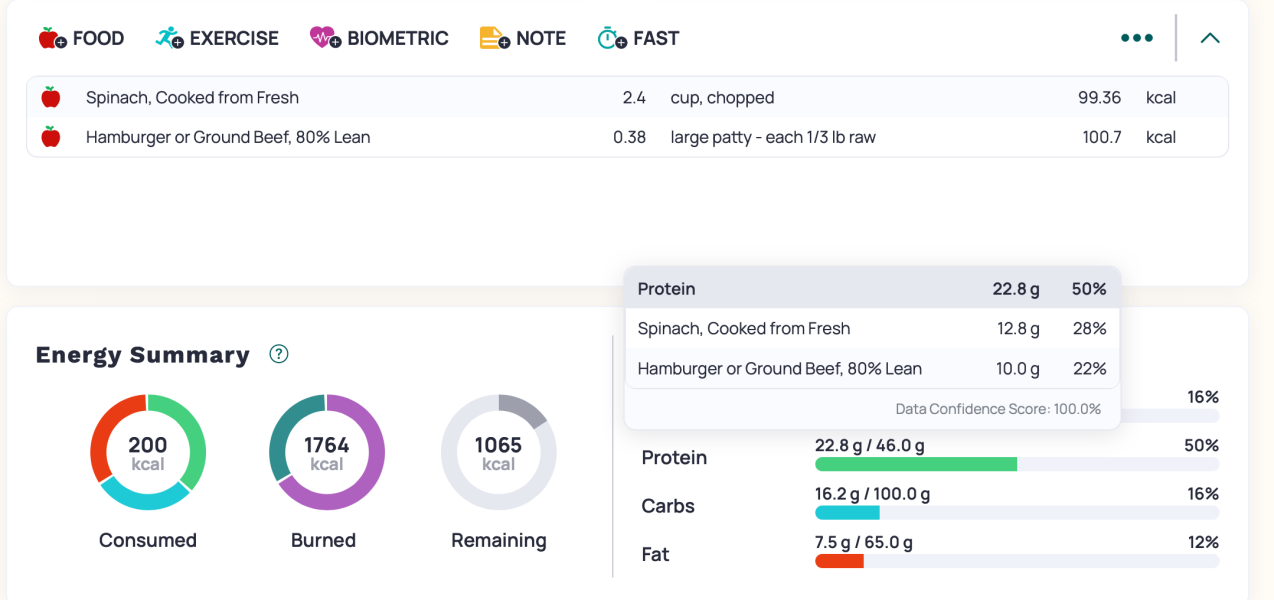Open the Consumed calories donut chart
The height and width of the screenshot is (600, 1274).
pyautogui.click(x=148, y=452)
